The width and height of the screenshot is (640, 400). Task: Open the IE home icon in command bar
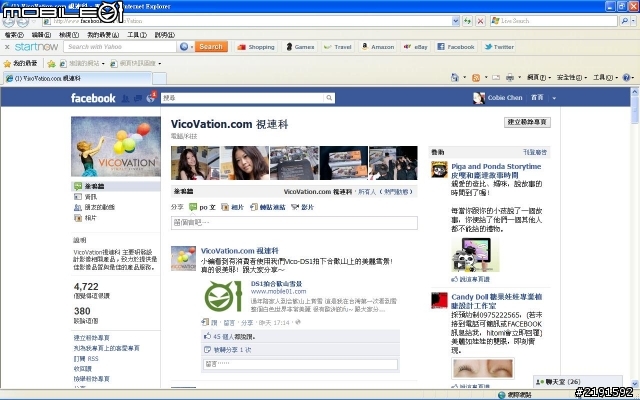455,77
